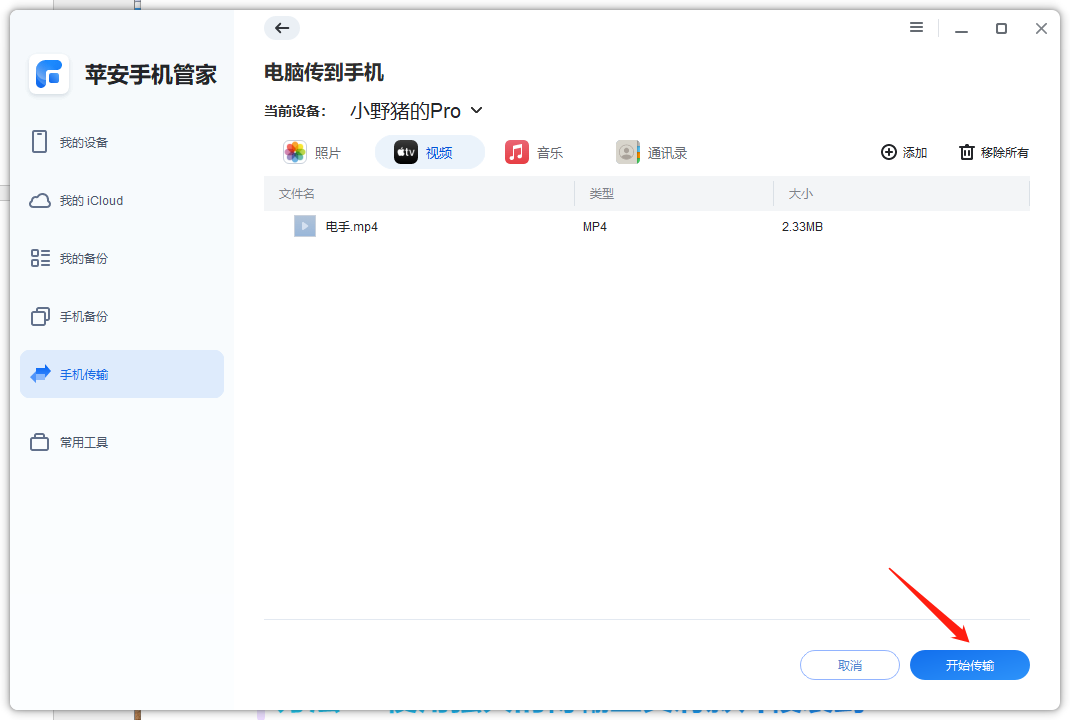The image size is (1070, 720).
Task: Start transfer with the 开始传输 button
Action: [968, 664]
